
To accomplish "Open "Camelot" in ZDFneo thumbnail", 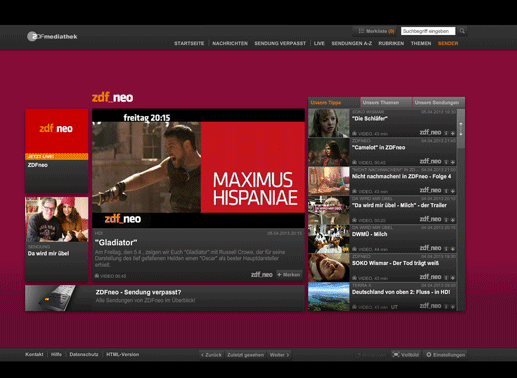I will coord(329,152).
